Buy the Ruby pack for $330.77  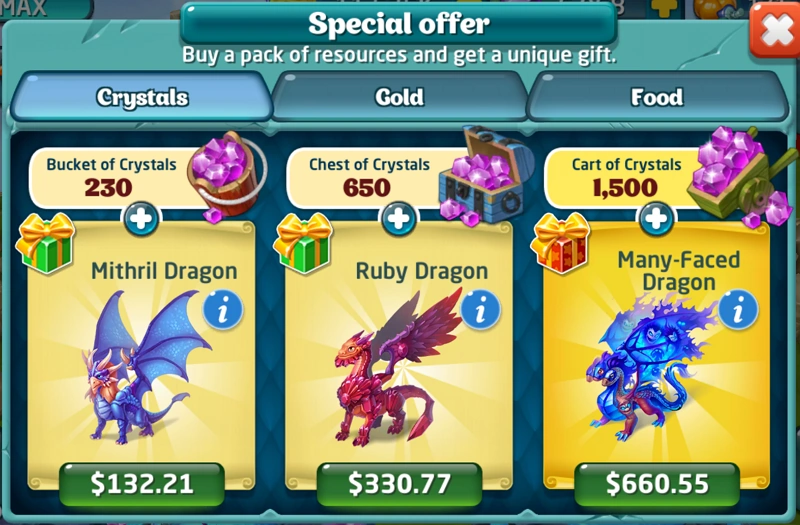[399, 484]
